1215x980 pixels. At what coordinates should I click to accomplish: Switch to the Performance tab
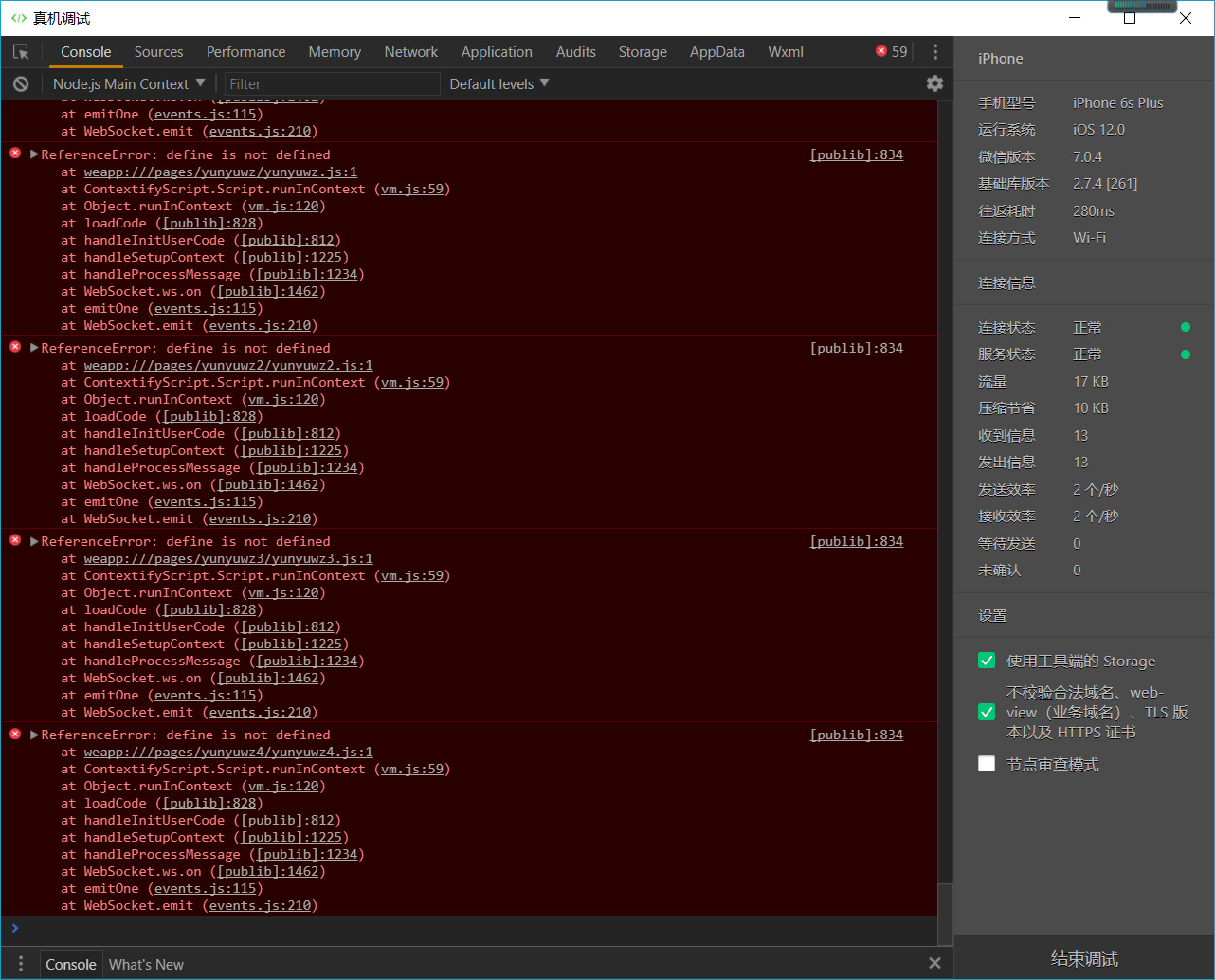point(245,52)
